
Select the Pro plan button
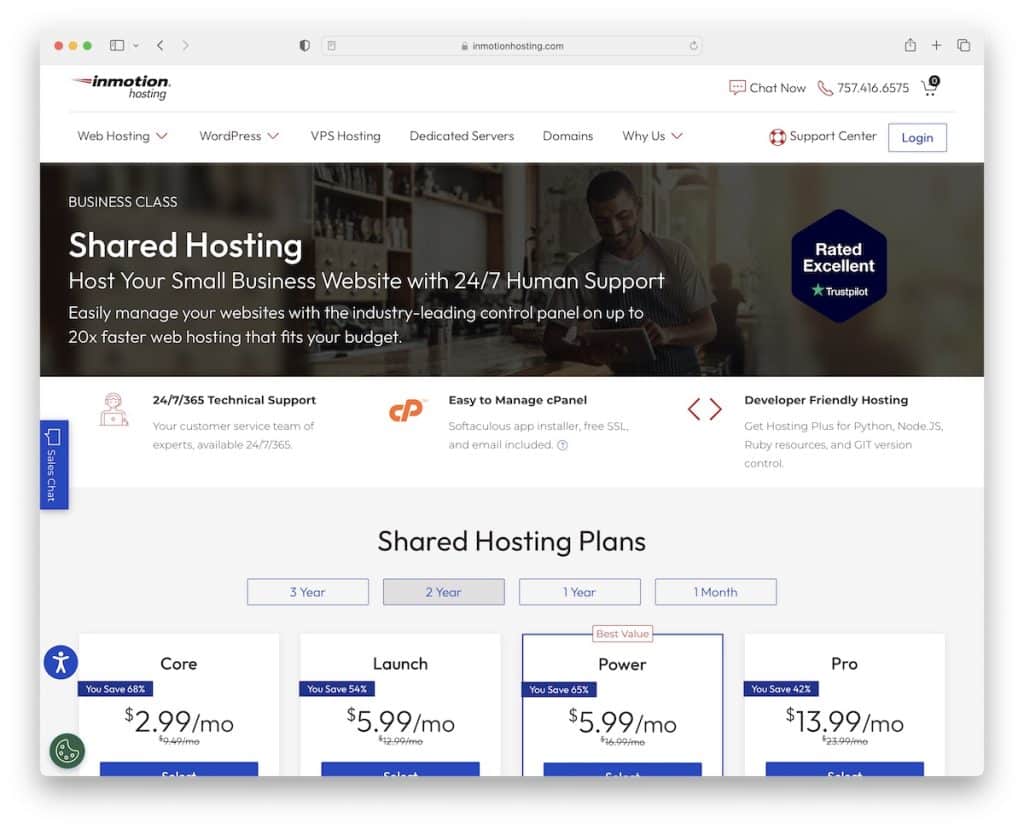tap(844, 769)
